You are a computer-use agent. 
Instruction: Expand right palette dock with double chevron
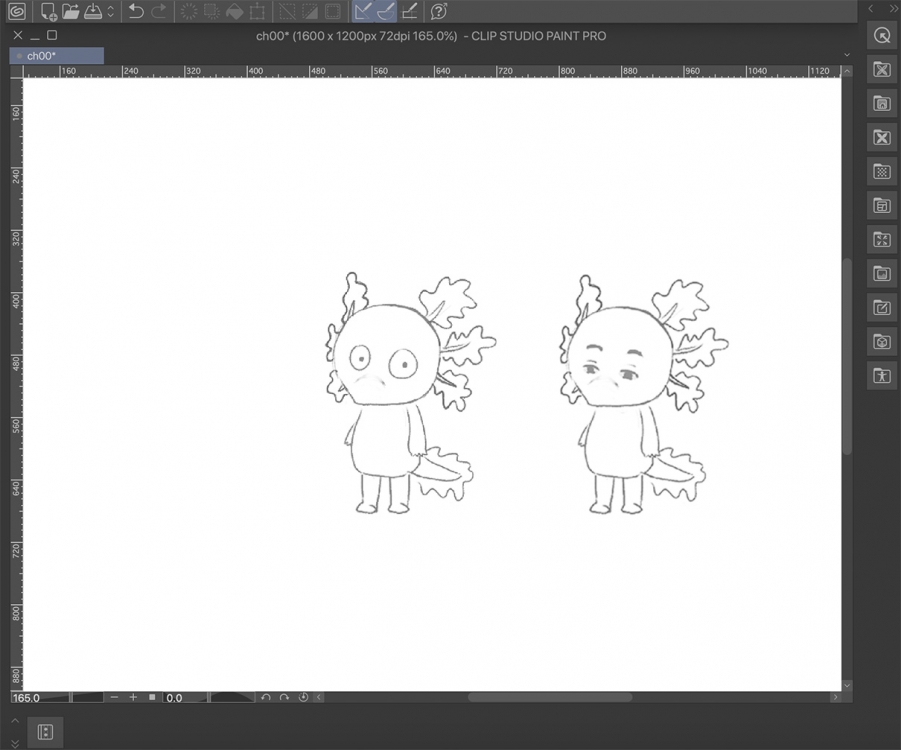tap(894, 8)
